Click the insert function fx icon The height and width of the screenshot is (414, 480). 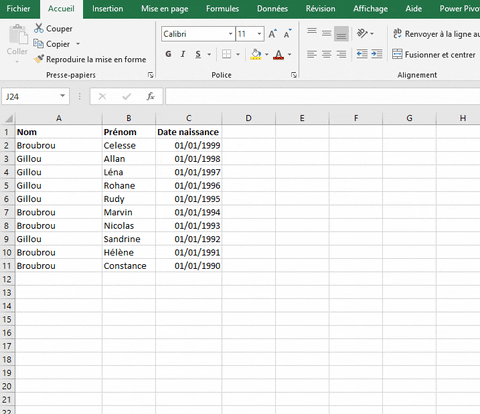[150, 96]
